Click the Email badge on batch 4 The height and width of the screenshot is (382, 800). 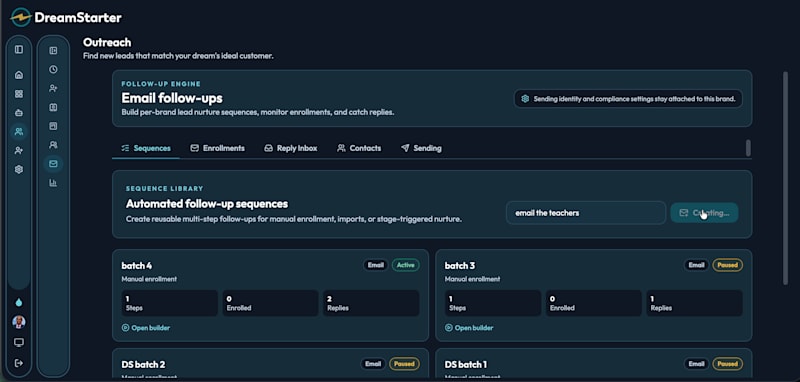376,265
